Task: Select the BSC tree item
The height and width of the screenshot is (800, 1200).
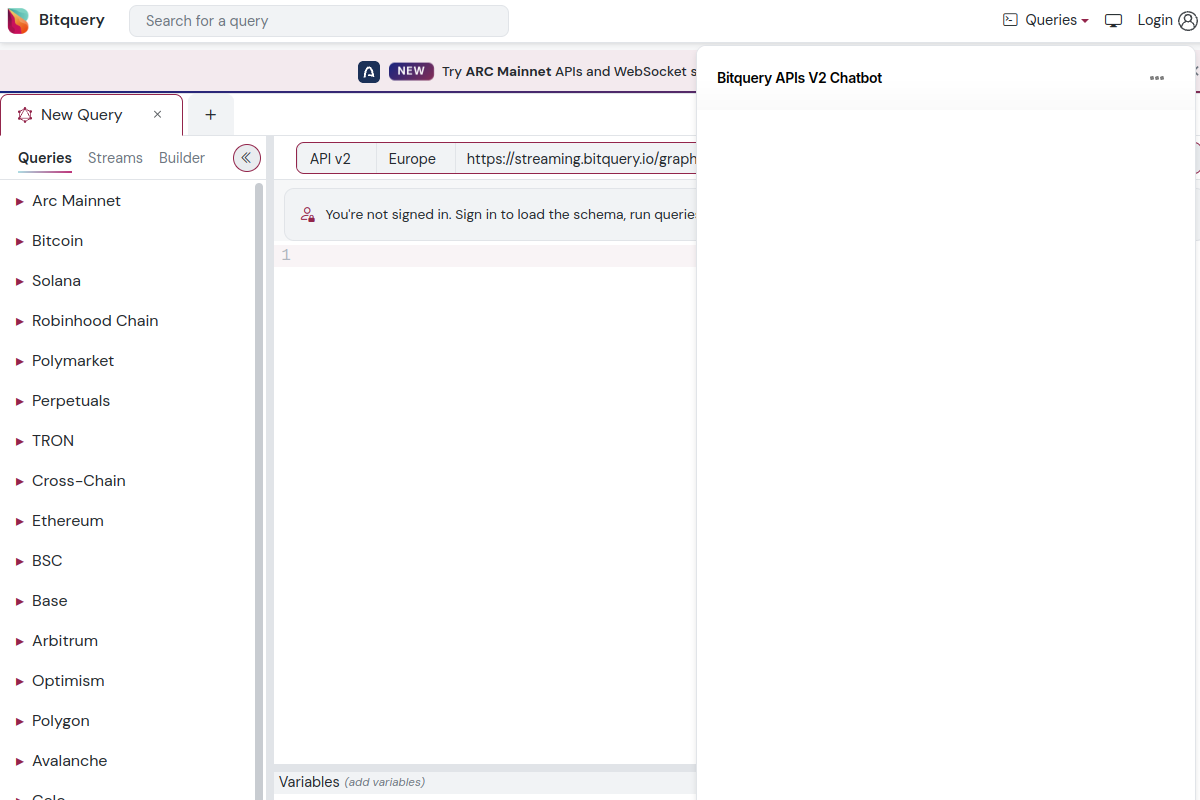Action: tap(47, 561)
